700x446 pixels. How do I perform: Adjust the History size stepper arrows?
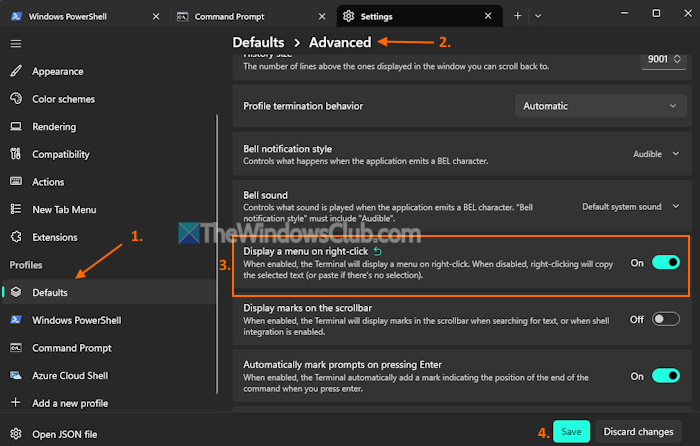pos(677,59)
